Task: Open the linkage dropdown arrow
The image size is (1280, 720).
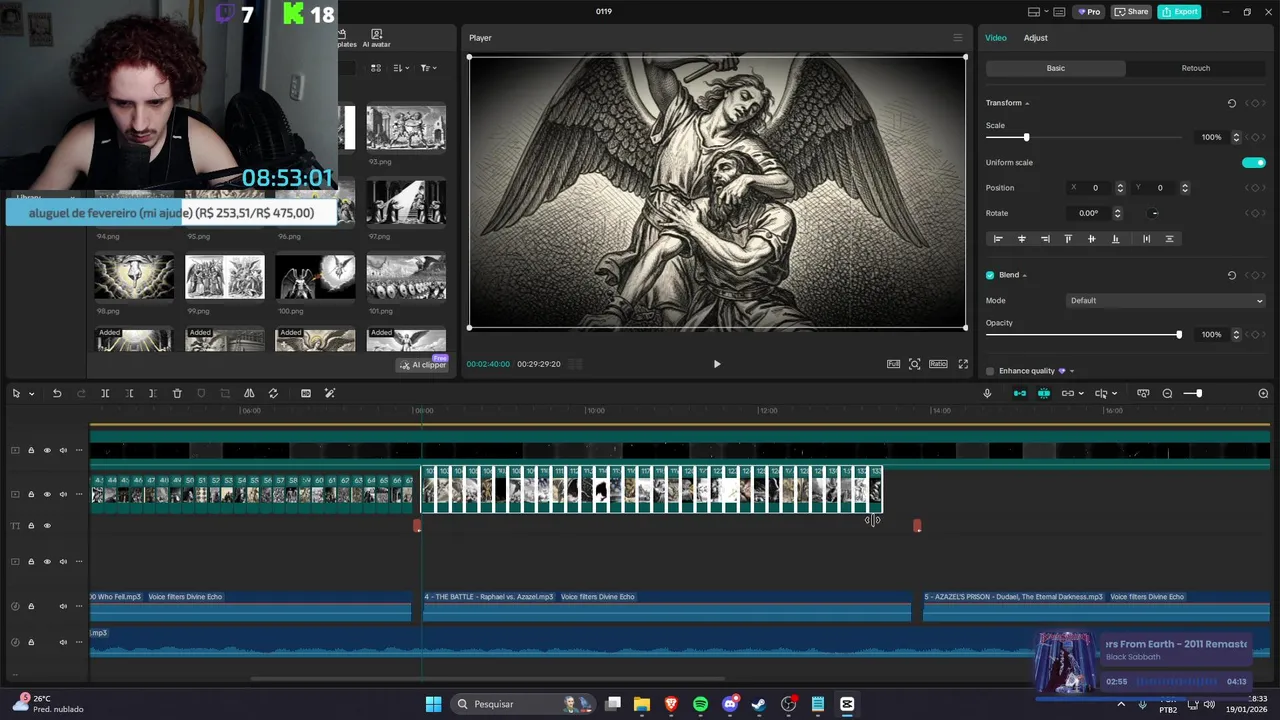Action: 1081,394
